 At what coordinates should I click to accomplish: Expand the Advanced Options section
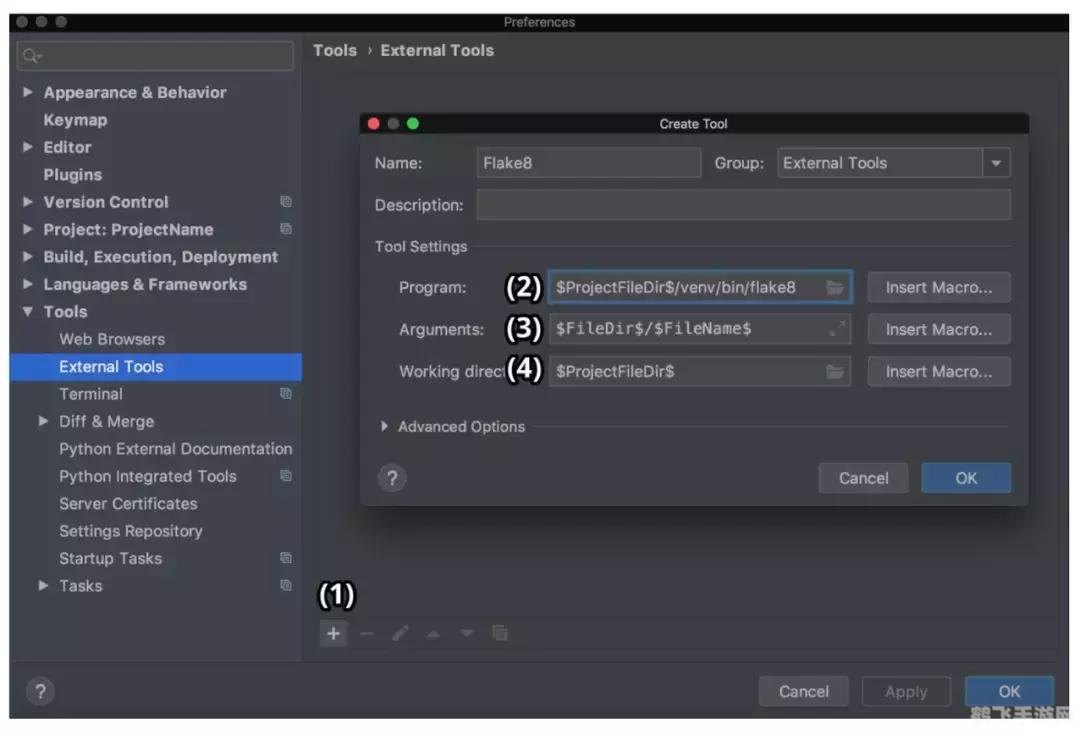[x=385, y=427]
